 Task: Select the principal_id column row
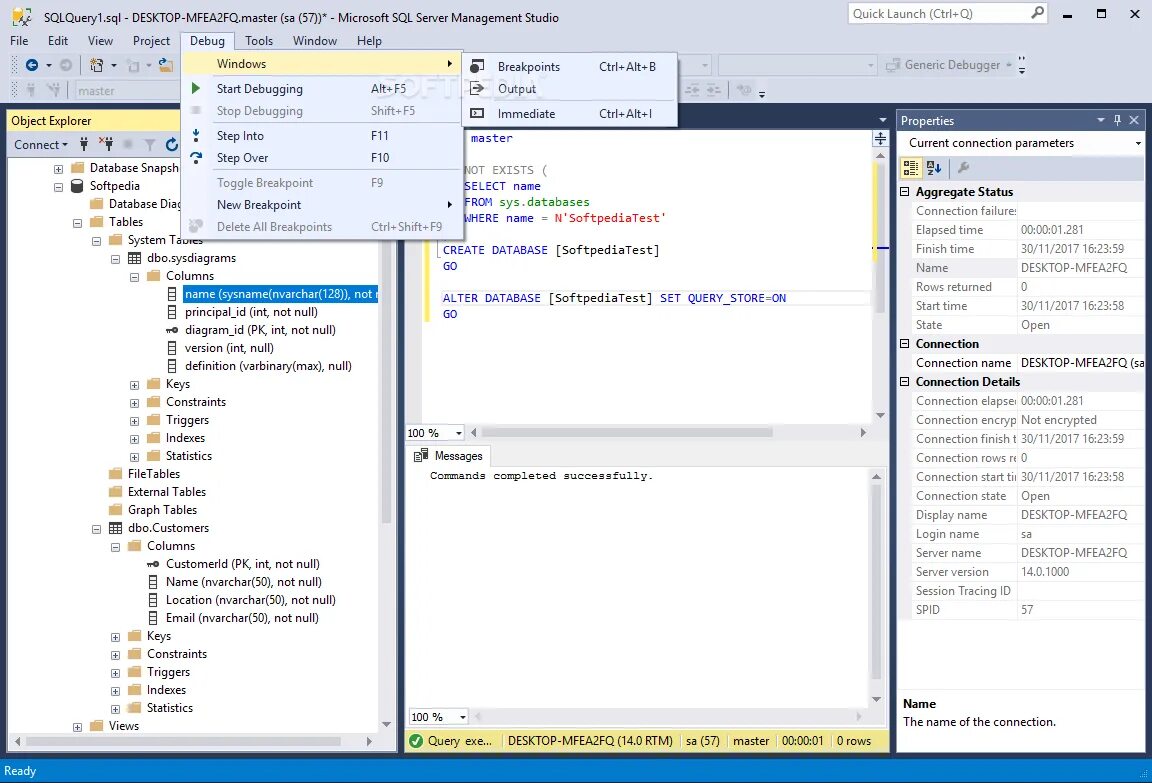click(x=251, y=311)
